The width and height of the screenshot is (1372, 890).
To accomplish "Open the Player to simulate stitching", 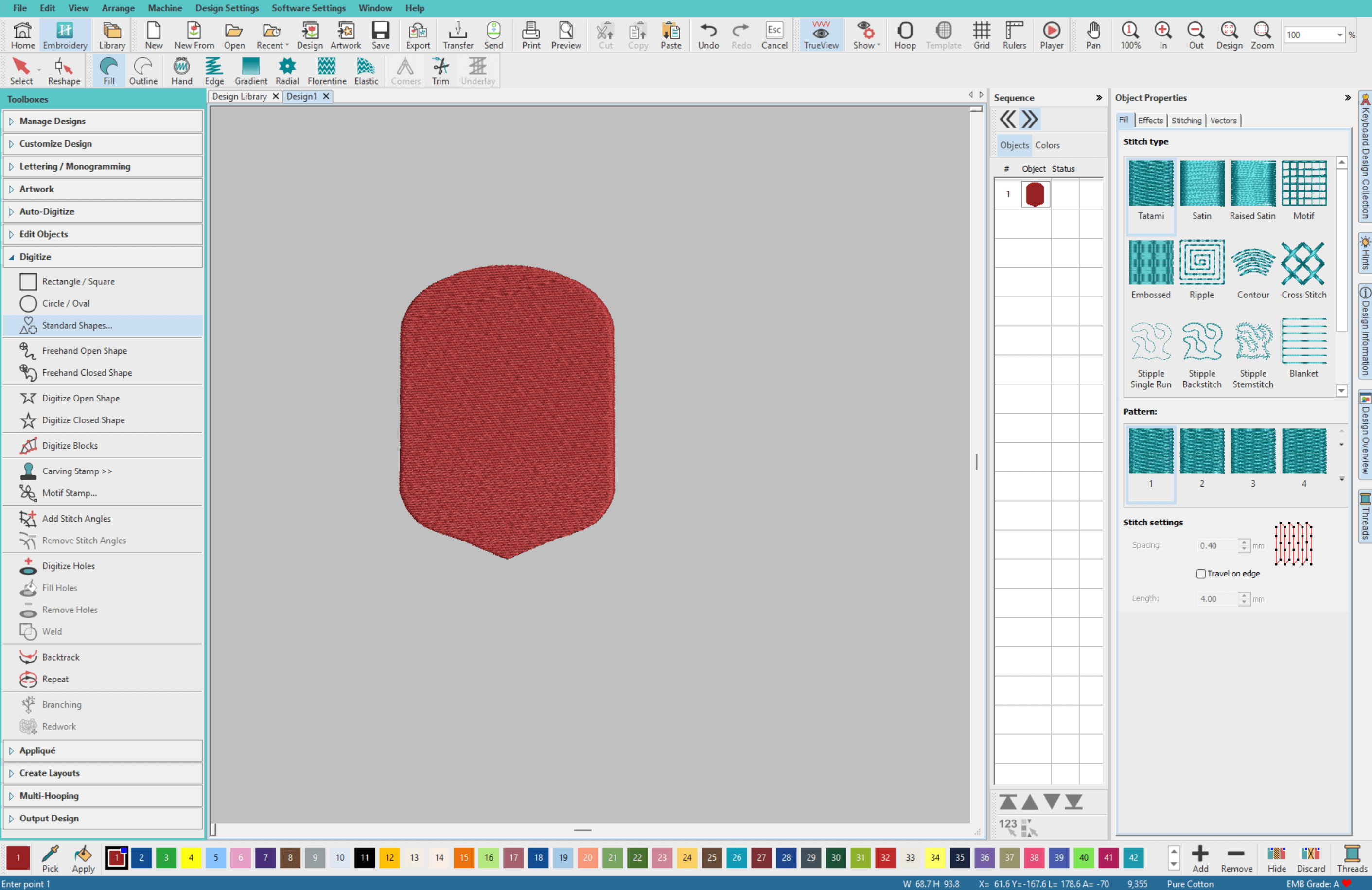I will [1052, 35].
